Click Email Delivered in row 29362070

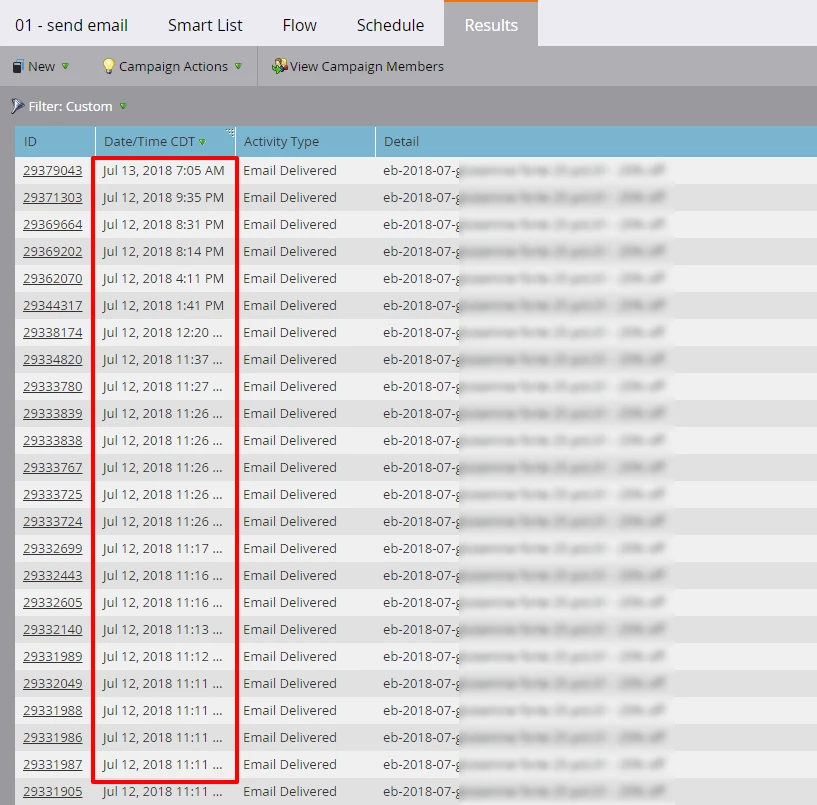[290, 279]
